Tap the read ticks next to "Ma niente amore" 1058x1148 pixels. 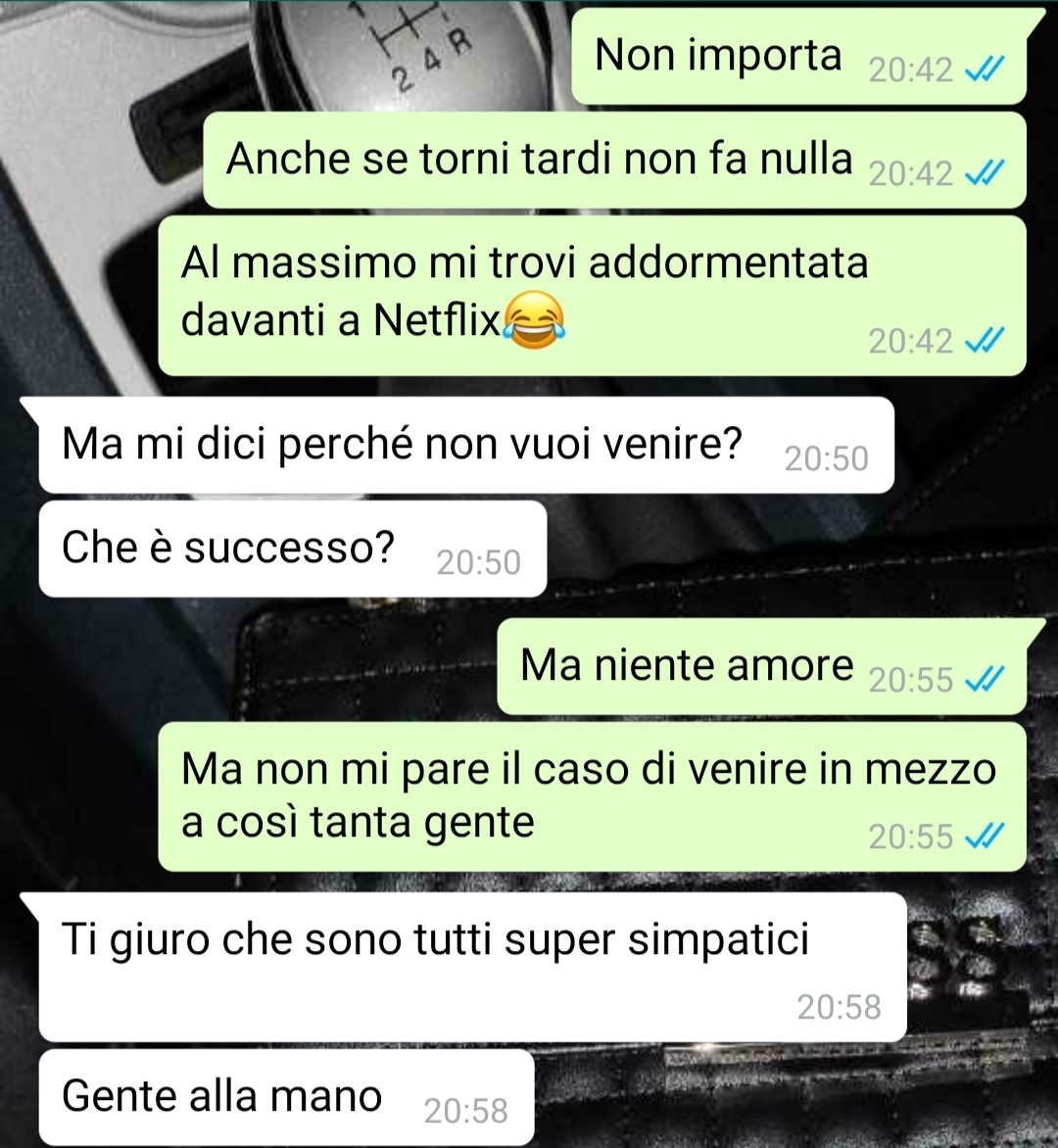tap(985, 681)
